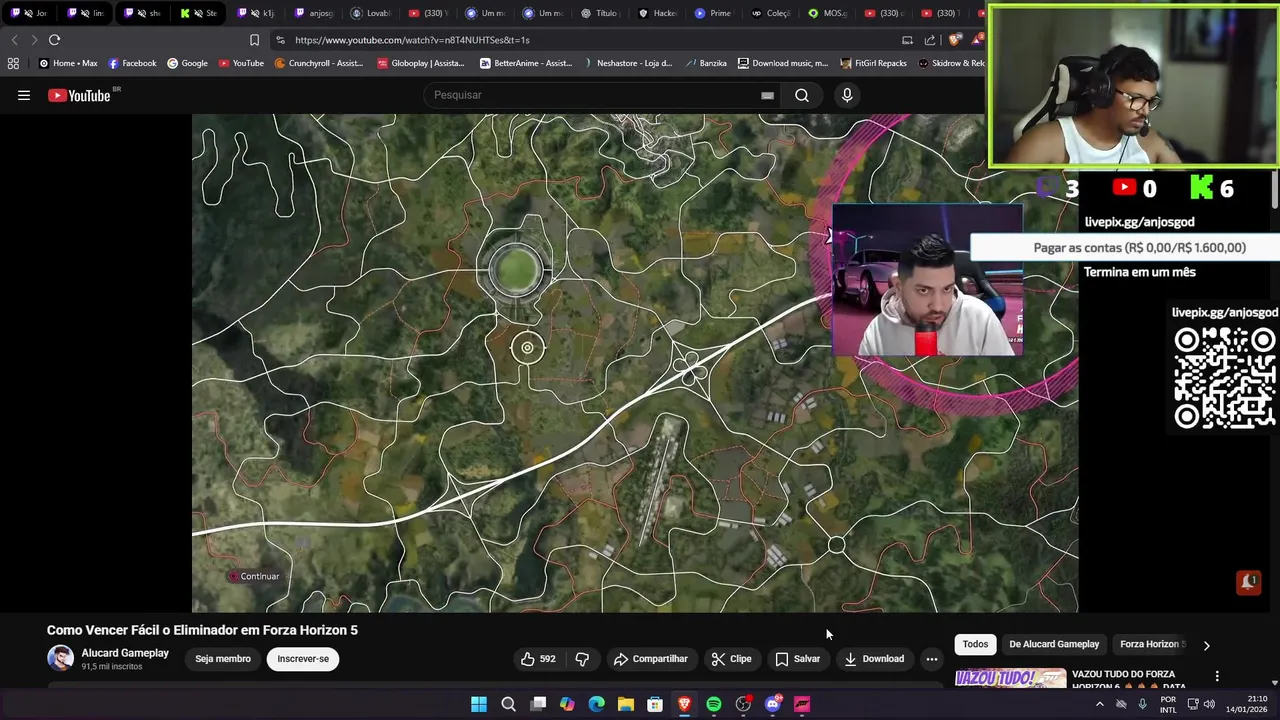The width and height of the screenshot is (1280, 720).
Task: Click the Compartilhar share button
Action: coord(651,659)
